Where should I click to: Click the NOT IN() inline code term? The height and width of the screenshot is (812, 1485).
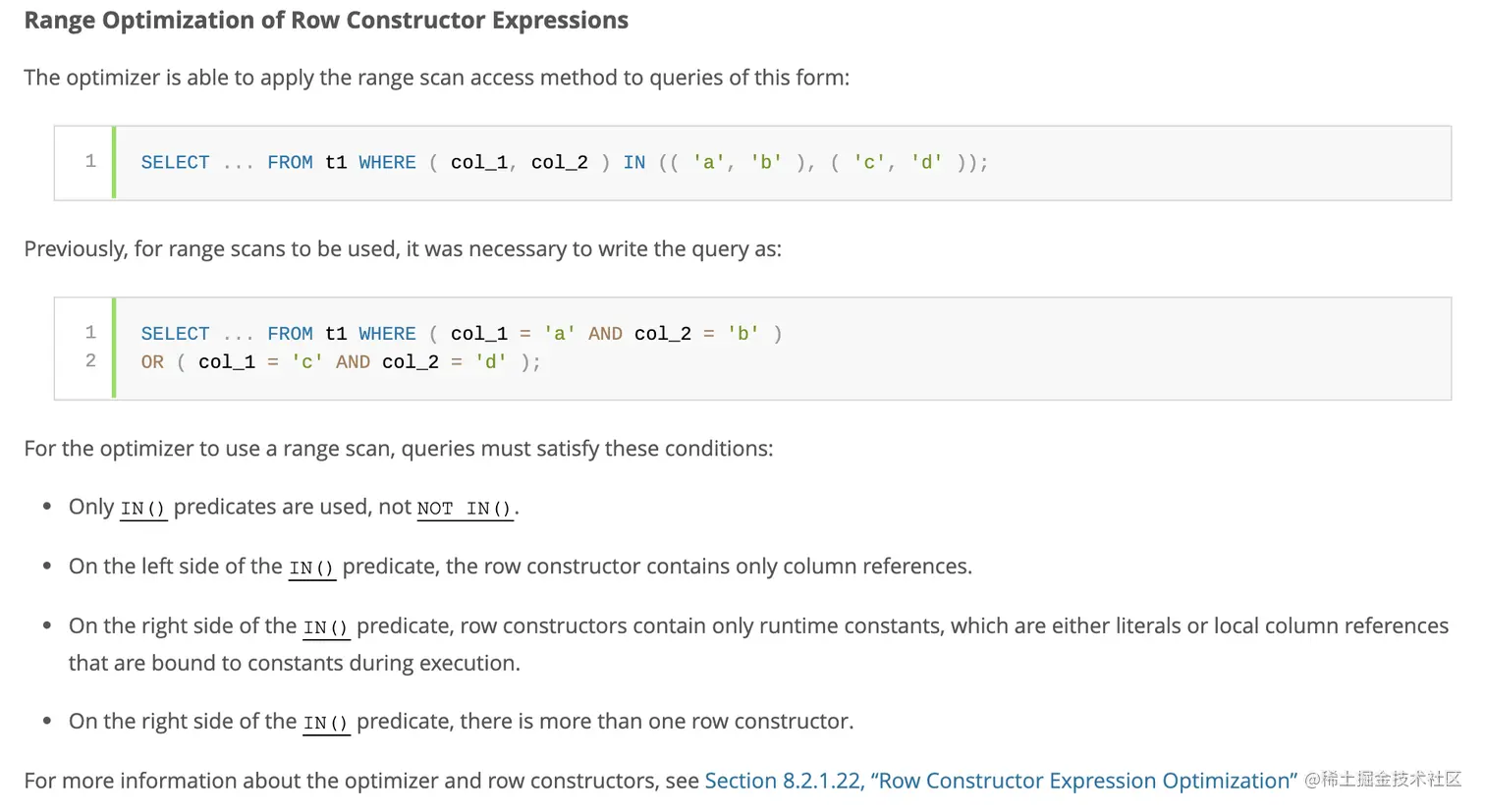pos(465,509)
